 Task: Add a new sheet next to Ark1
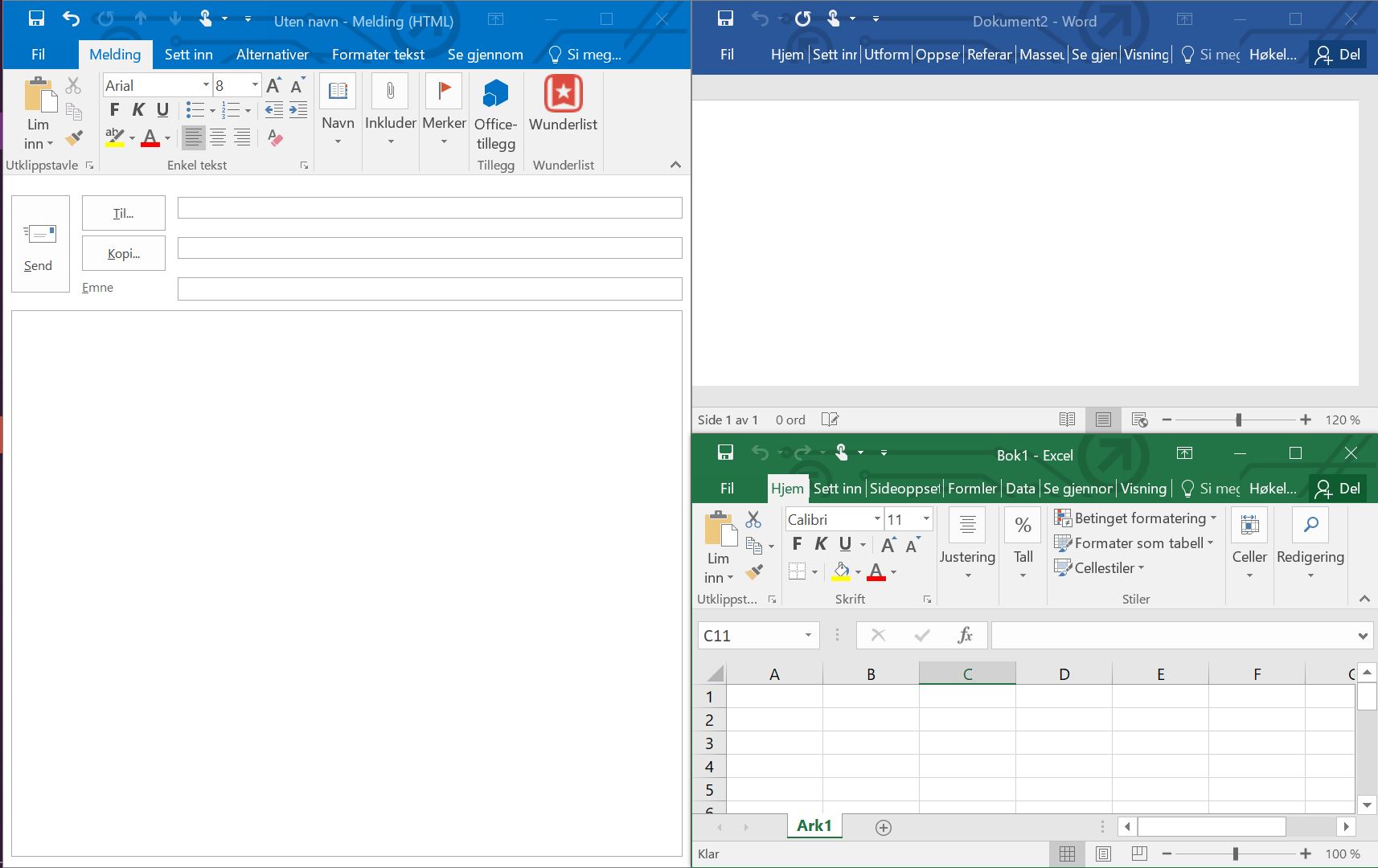click(883, 828)
